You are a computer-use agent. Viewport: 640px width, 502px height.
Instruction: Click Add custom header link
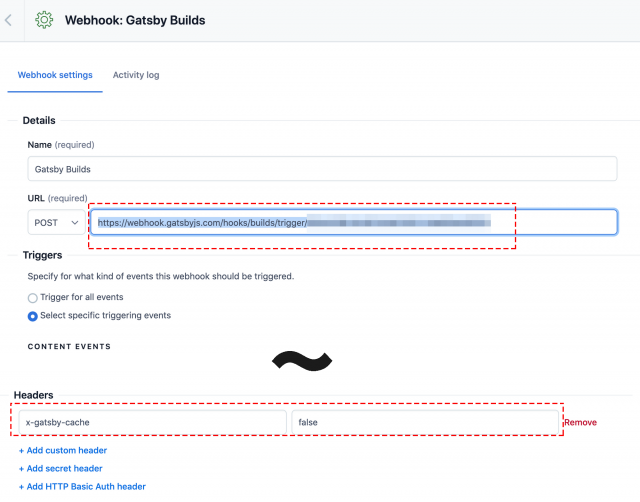point(63,450)
